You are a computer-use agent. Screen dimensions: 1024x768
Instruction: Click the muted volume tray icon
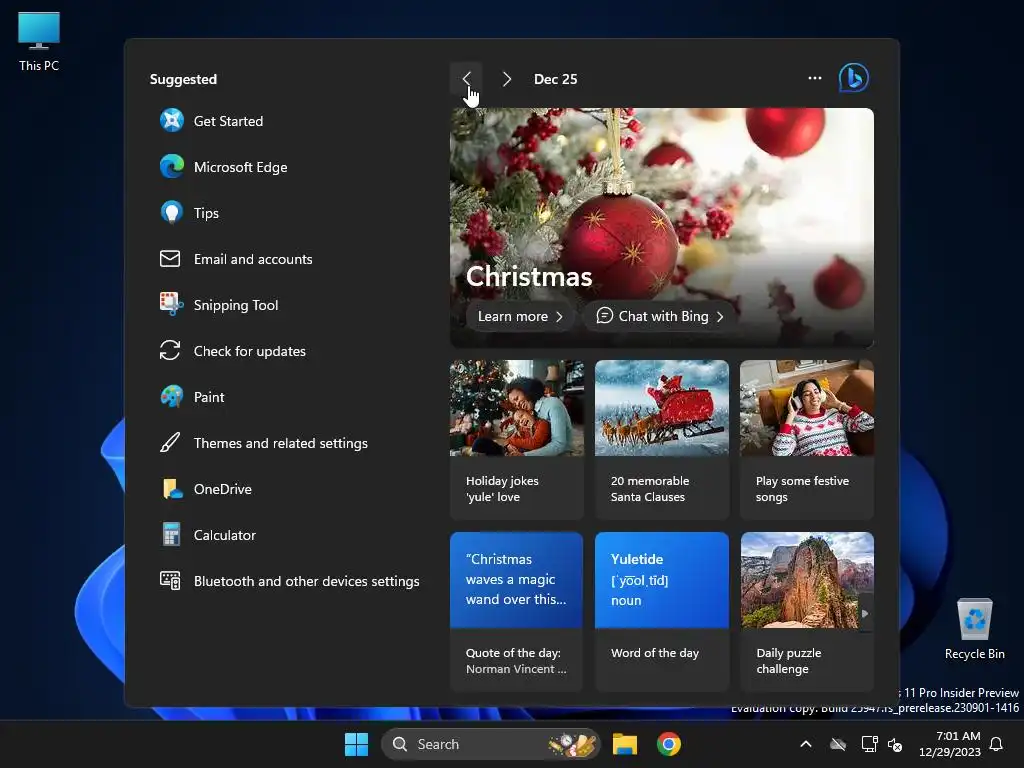pyautogui.click(x=895, y=744)
